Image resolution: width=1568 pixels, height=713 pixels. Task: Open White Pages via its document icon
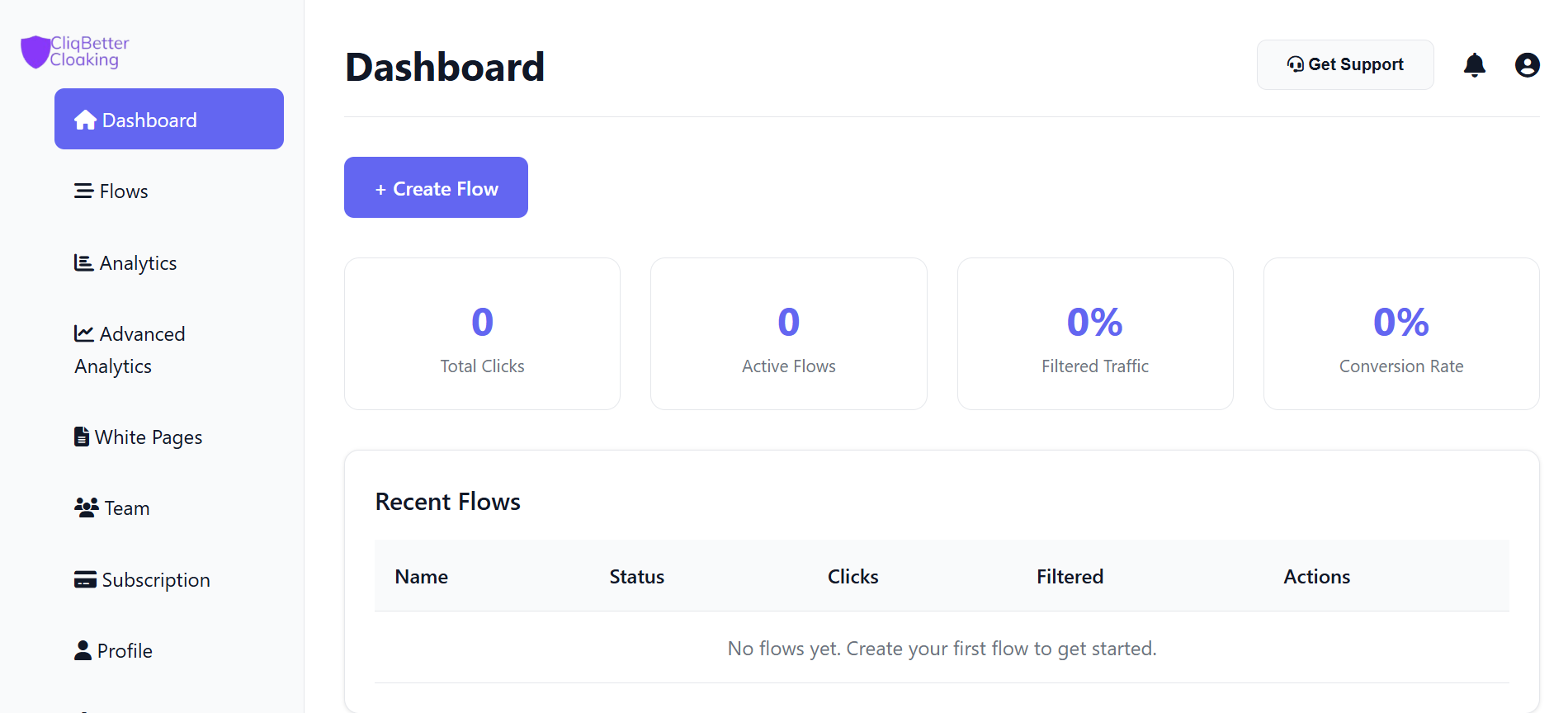(x=81, y=437)
